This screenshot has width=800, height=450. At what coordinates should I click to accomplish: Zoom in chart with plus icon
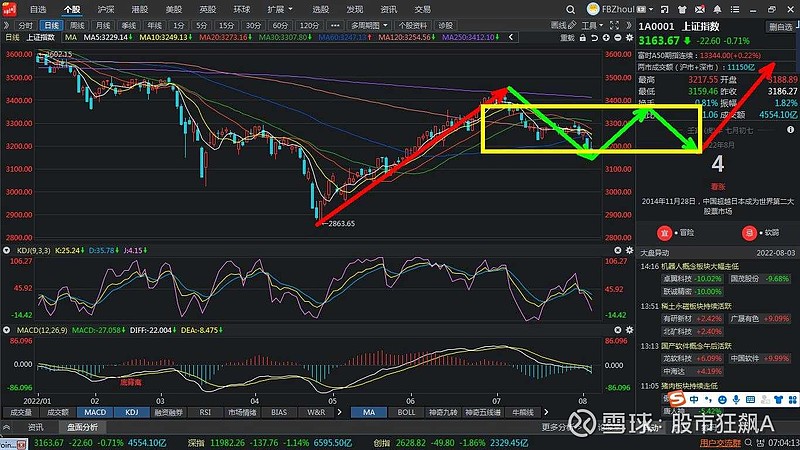click(x=606, y=38)
